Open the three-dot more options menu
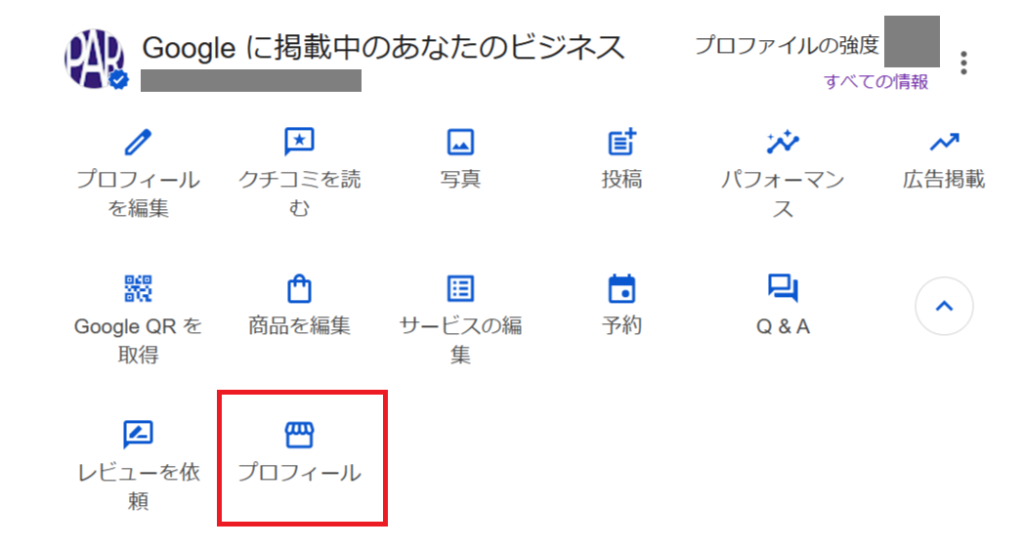The image size is (1024, 548). tap(963, 62)
